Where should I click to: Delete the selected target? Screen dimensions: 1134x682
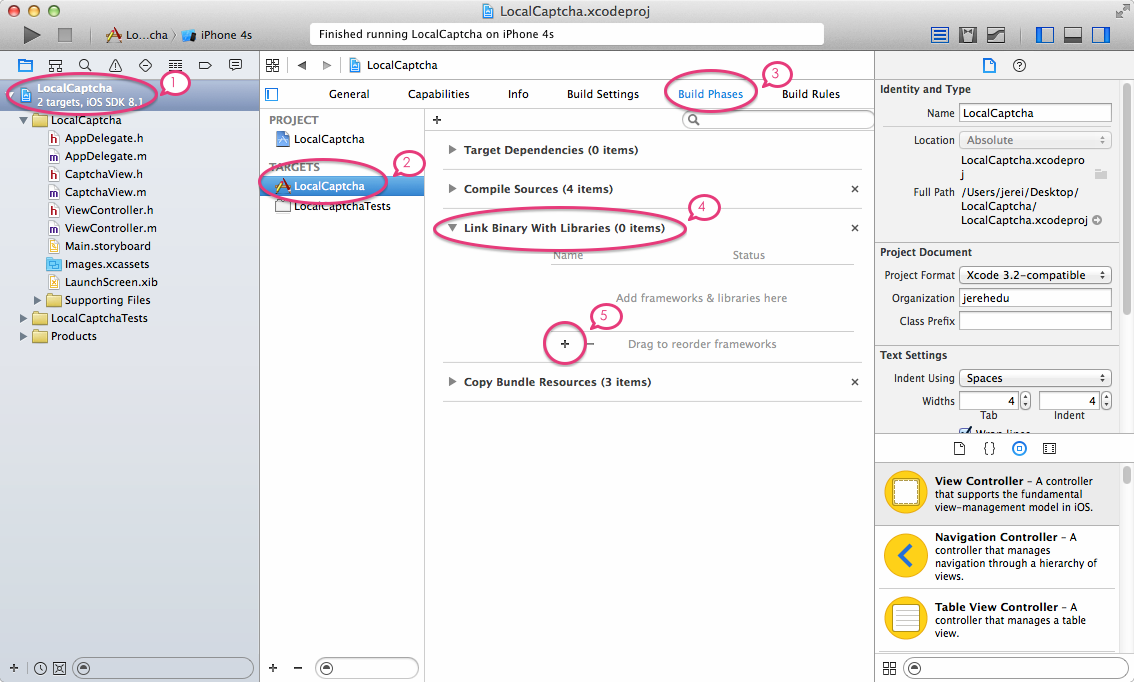(298, 668)
